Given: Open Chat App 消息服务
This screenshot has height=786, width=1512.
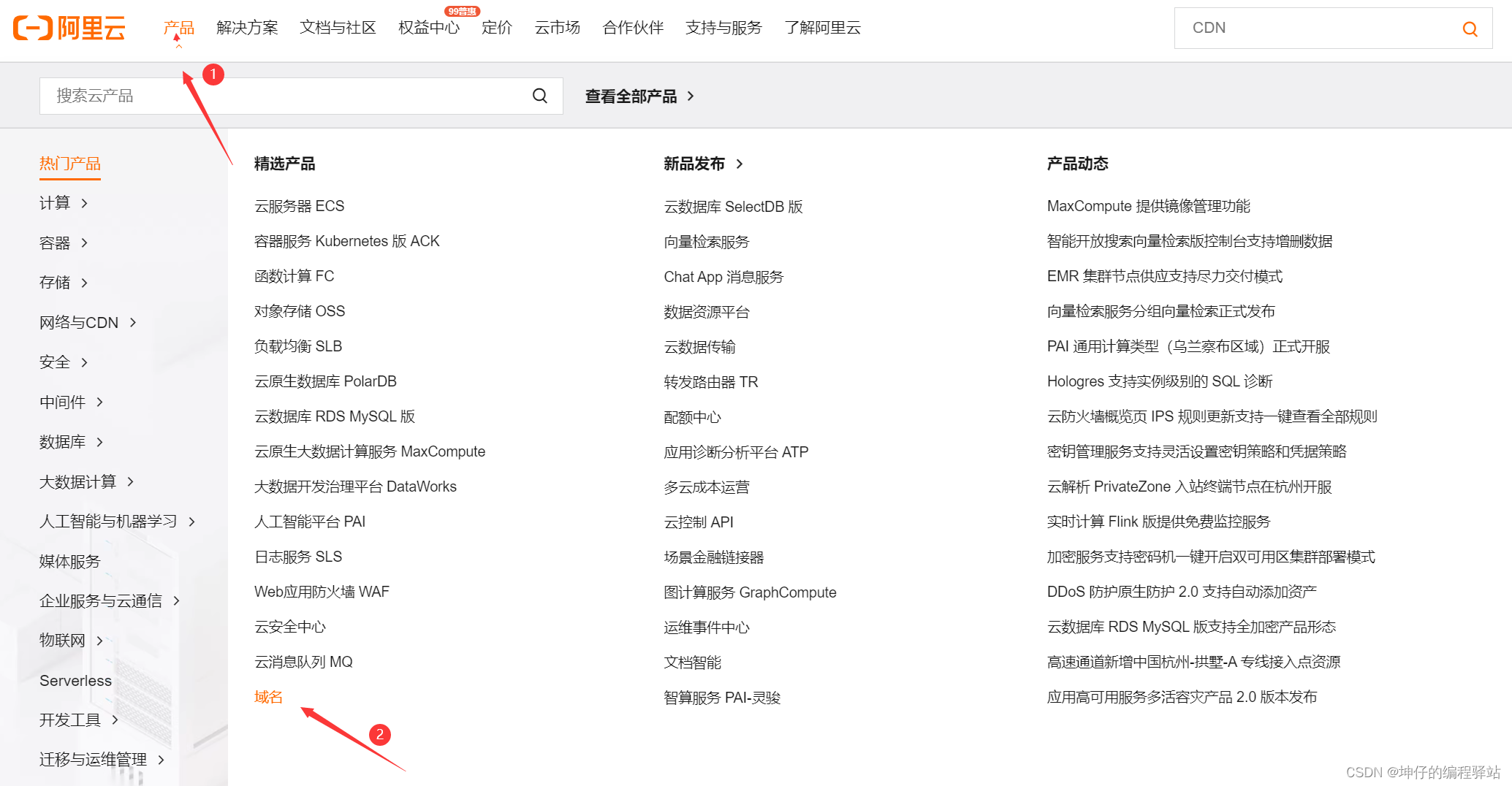Looking at the screenshot, I should click(724, 277).
